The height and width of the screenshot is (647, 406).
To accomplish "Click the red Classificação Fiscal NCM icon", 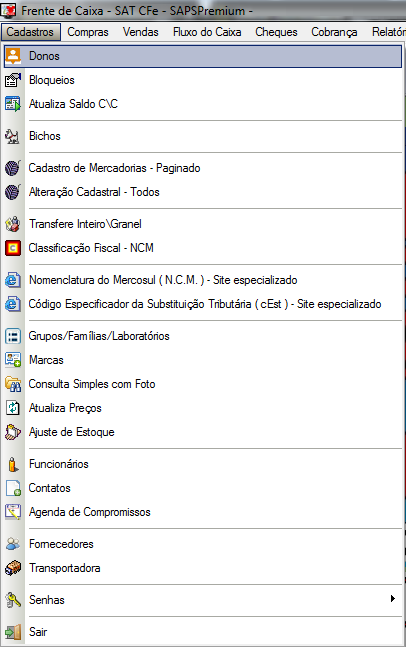I will pos(13,248).
